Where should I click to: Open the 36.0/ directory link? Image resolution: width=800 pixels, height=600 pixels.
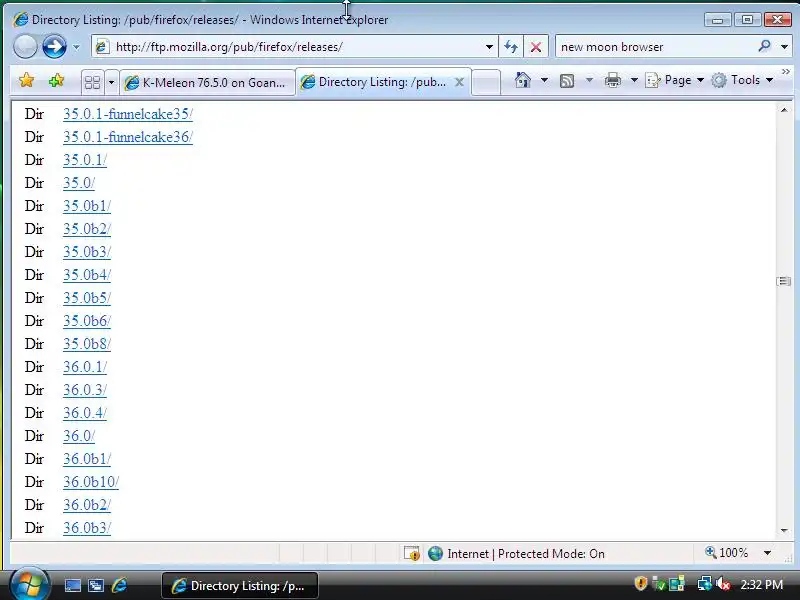pyautogui.click(x=79, y=436)
